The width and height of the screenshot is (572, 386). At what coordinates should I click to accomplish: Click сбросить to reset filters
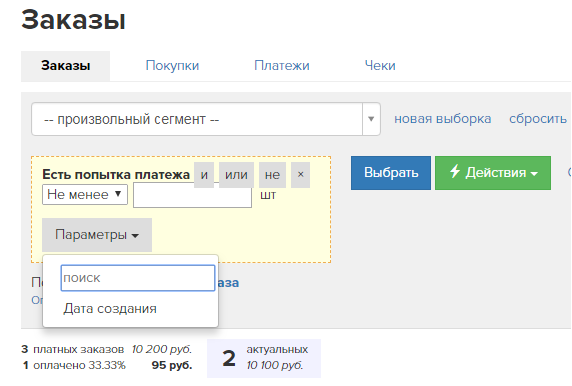[538, 119]
